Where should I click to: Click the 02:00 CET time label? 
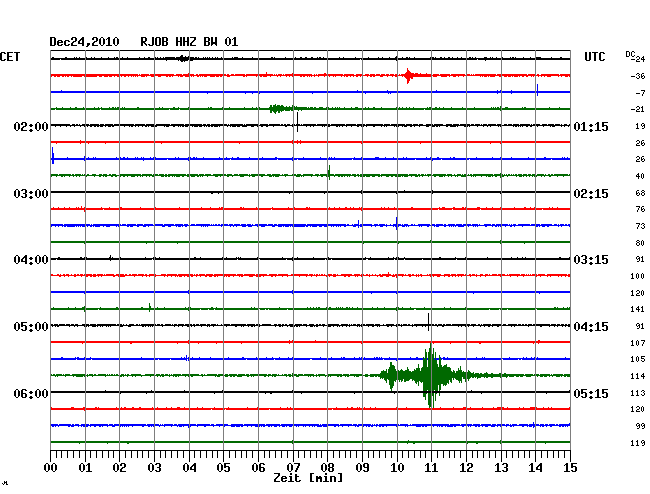[31, 126]
